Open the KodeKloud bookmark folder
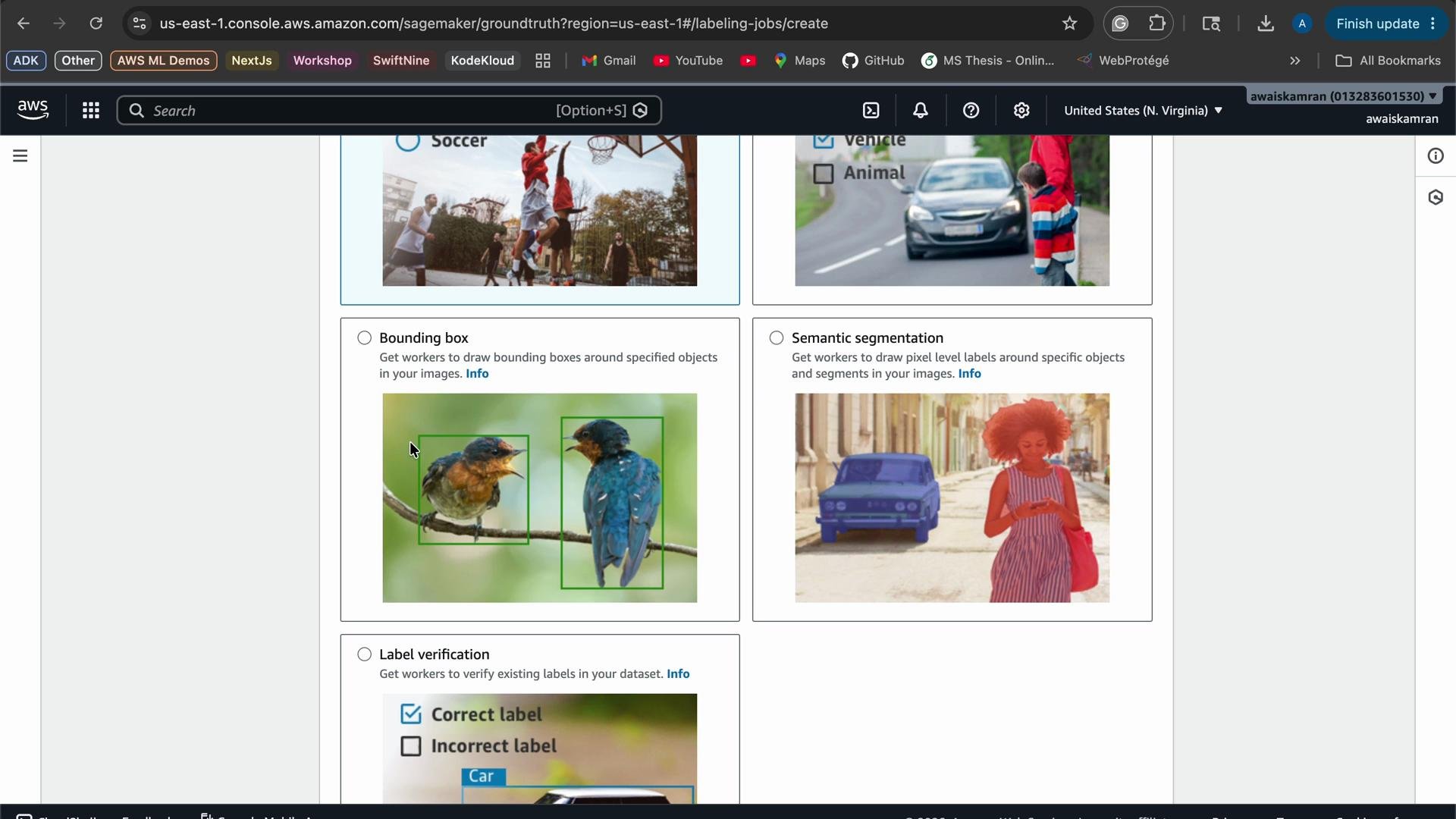The image size is (1456, 819). [x=482, y=61]
